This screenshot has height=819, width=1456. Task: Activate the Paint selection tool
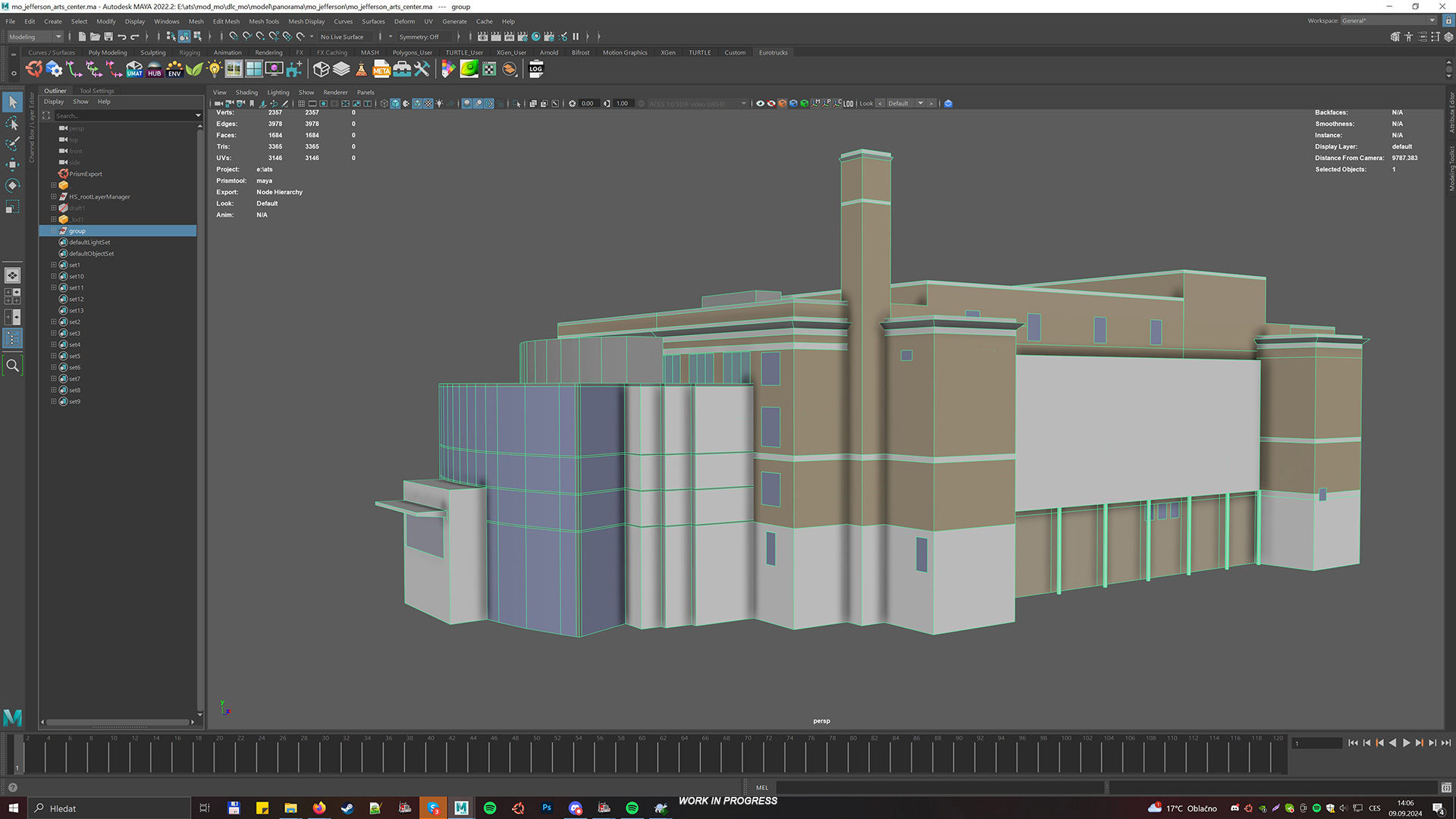coord(12,143)
